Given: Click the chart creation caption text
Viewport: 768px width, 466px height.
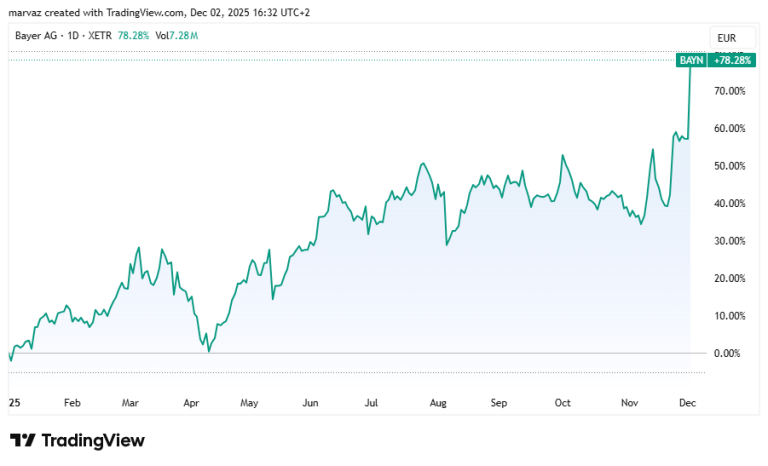Looking at the screenshot, I should (x=159, y=13).
